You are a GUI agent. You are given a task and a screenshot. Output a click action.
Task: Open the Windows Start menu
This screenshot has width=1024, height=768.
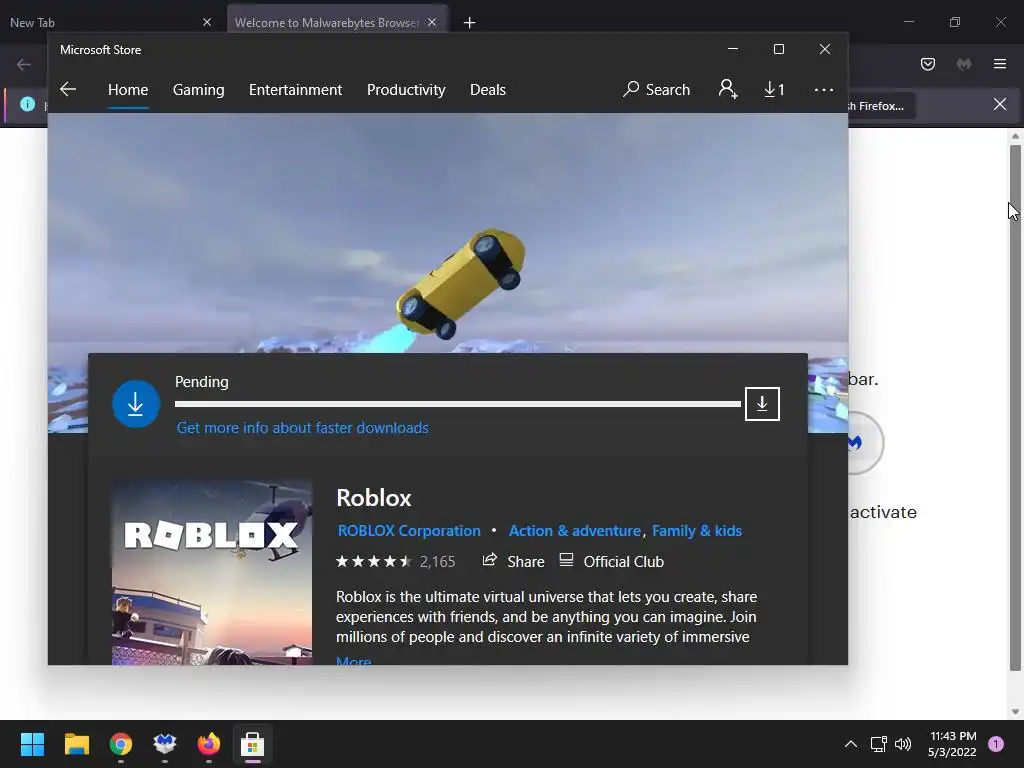[x=32, y=744]
